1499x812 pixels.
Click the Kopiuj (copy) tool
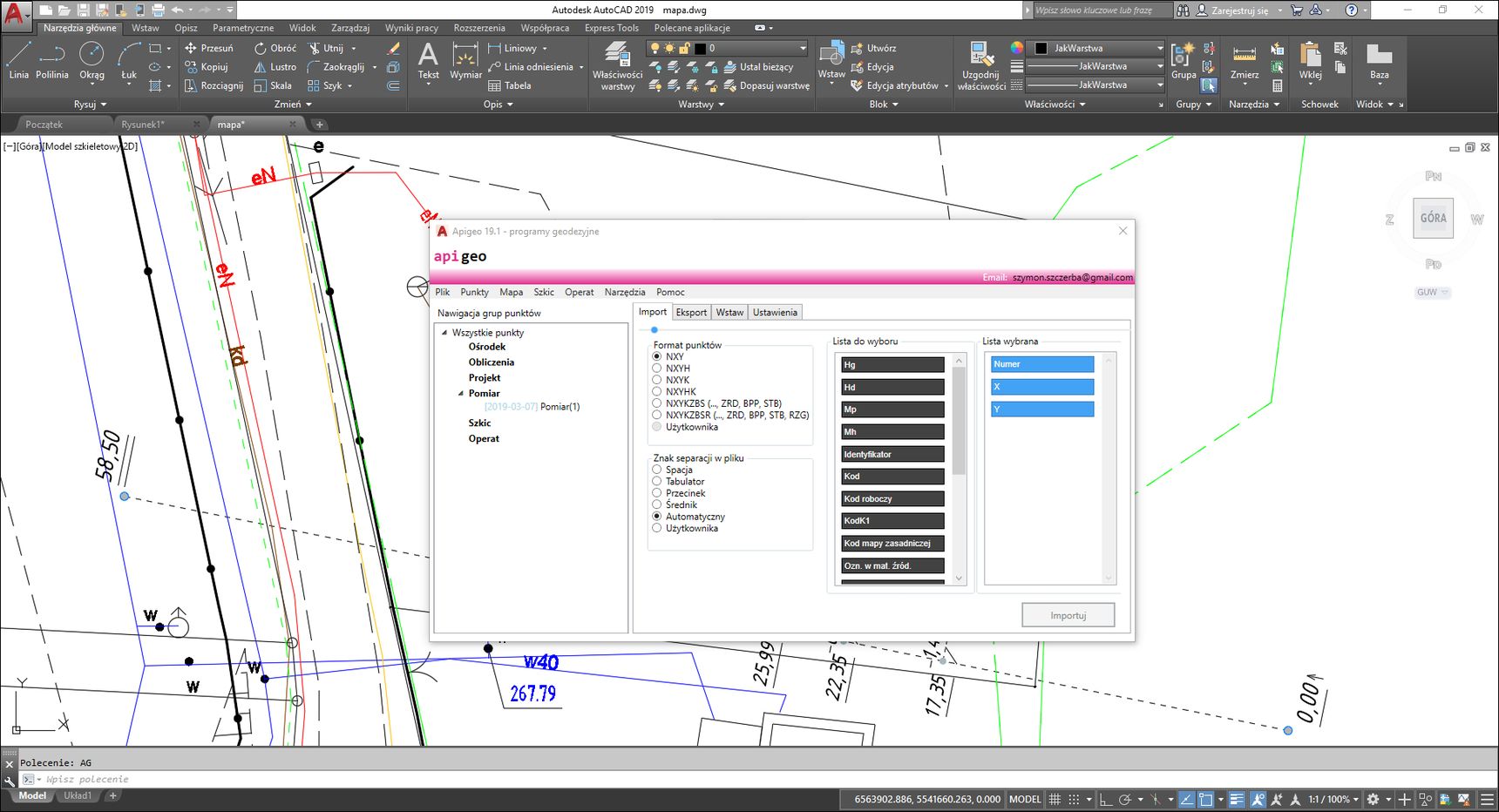pos(207,67)
